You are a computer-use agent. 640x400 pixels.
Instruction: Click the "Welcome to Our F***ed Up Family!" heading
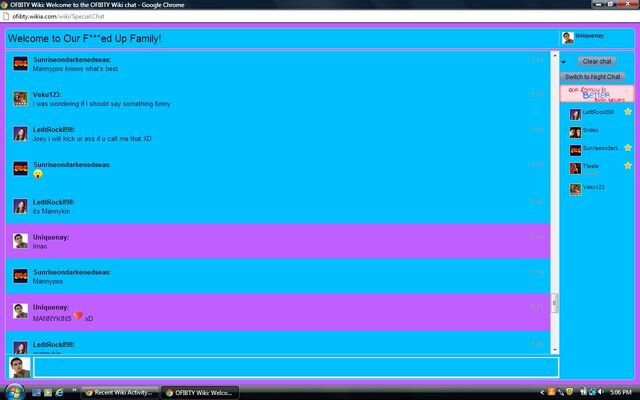(84, 39)
